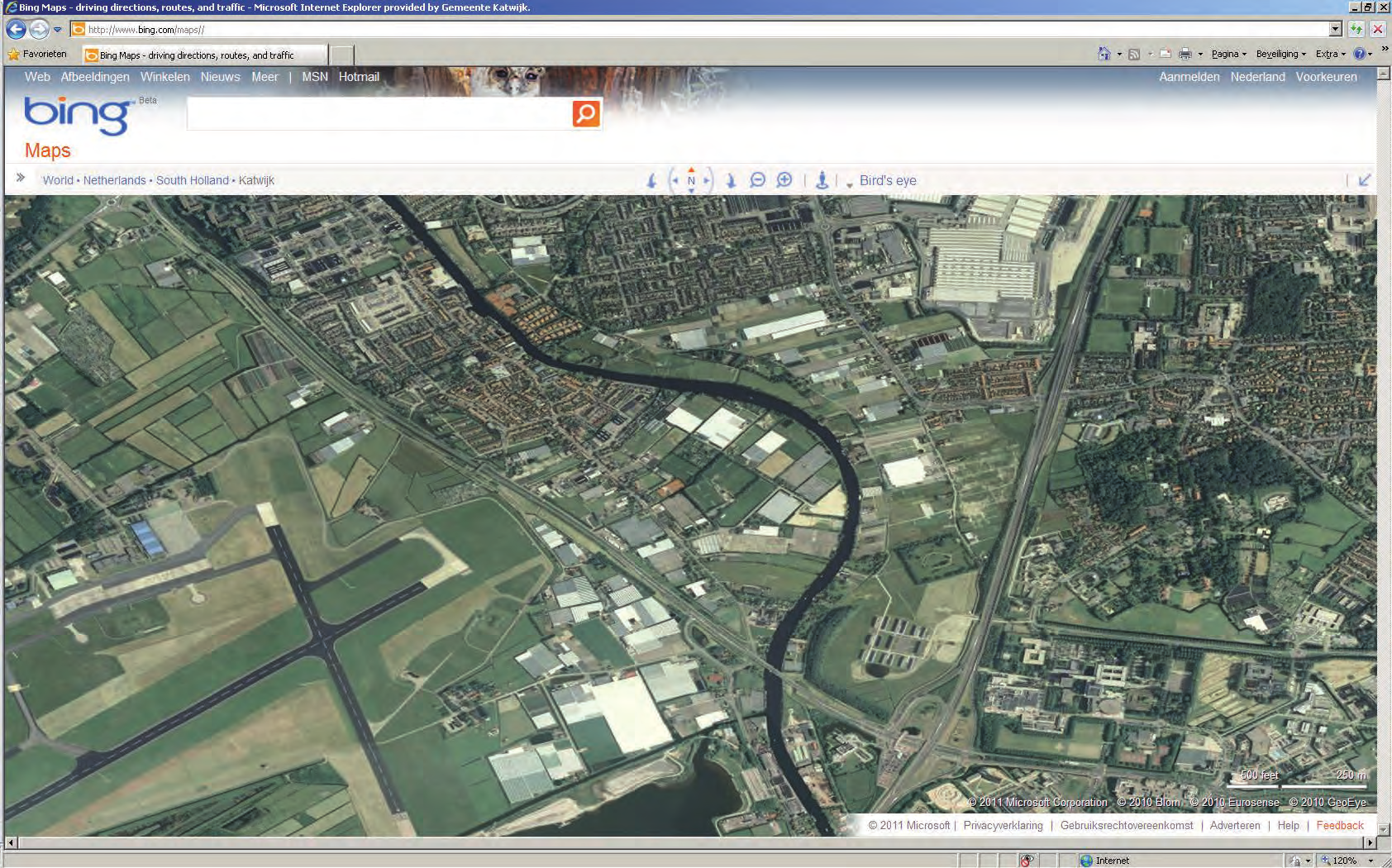Click the horizontal scrollbar right arrow
Screen dimensions: 1392x868
click(x=1371, y=843)
